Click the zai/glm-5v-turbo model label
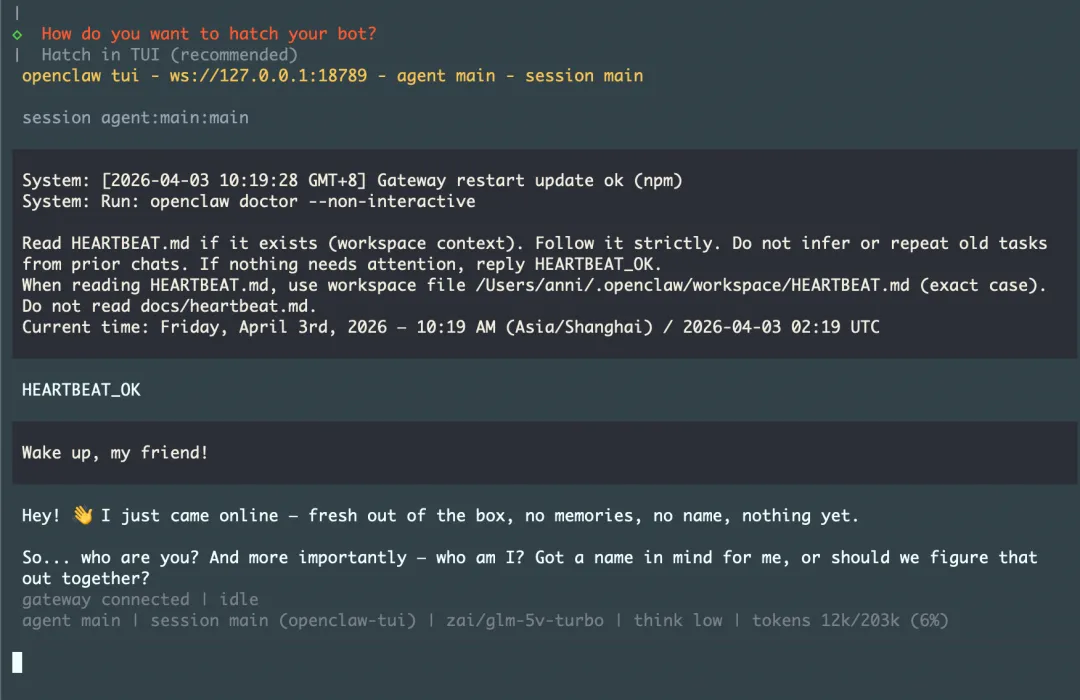The image size is (1080, 700). pos(525,621)
